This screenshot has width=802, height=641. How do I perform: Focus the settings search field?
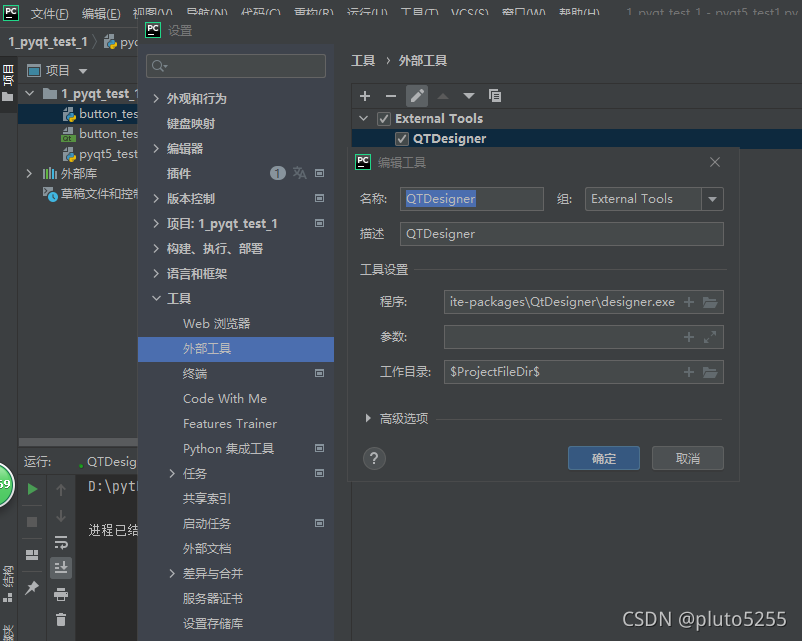pos(236,66)
